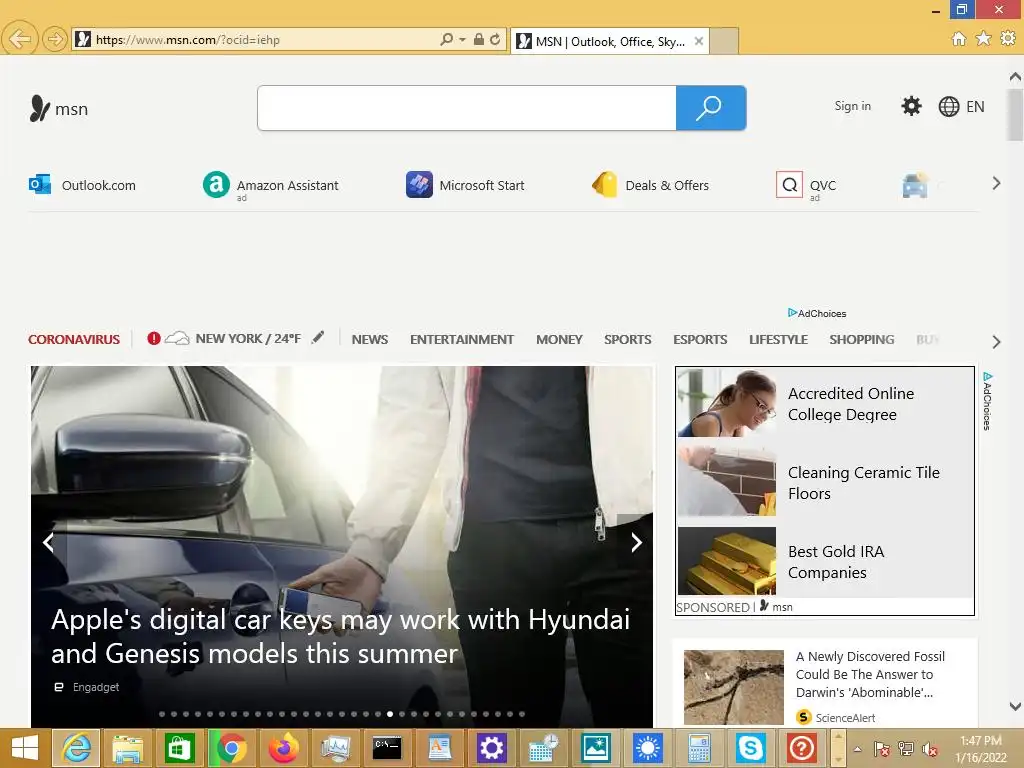This screenshot has width=1024, height=768.
Task: Open Skype from taskbar
Action: pos(750,748)
